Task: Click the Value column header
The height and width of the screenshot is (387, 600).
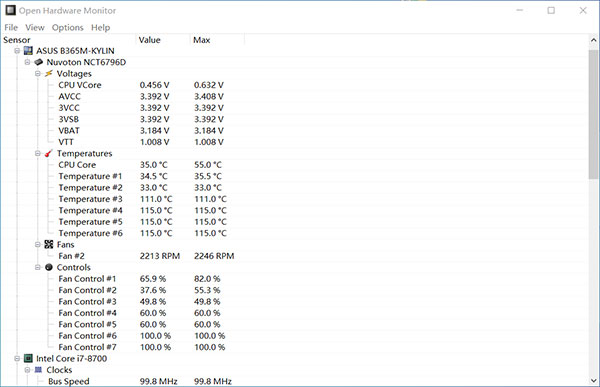Action: click(x=163, y=40)
